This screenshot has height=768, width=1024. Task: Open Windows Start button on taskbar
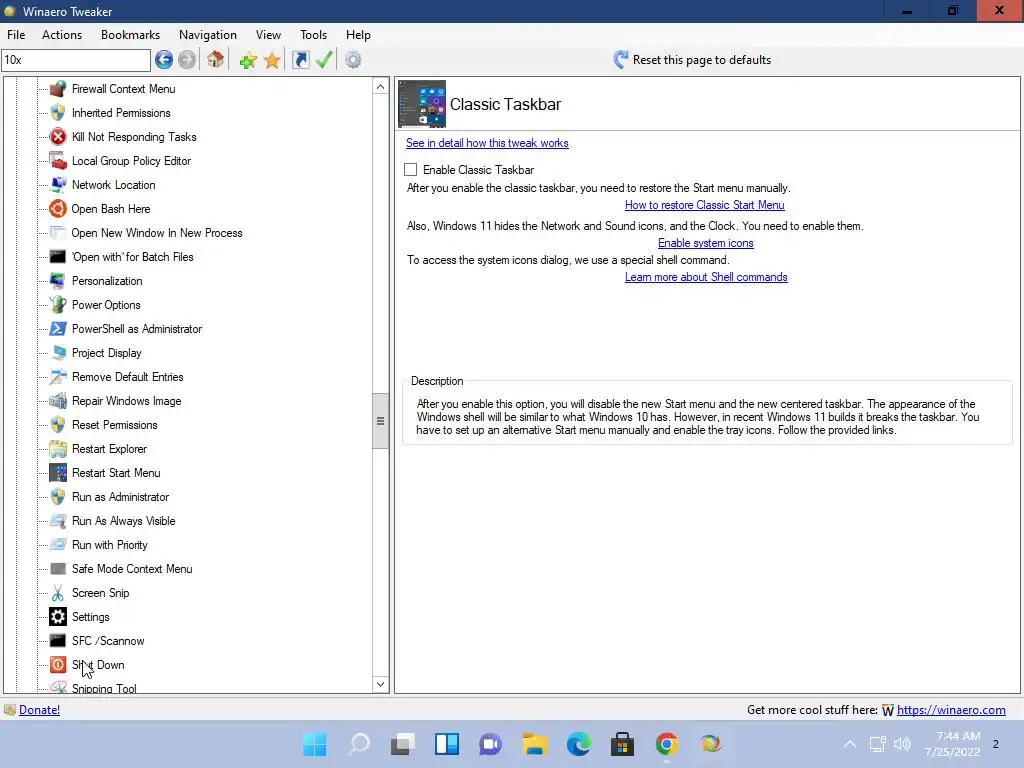click(315, 744)
